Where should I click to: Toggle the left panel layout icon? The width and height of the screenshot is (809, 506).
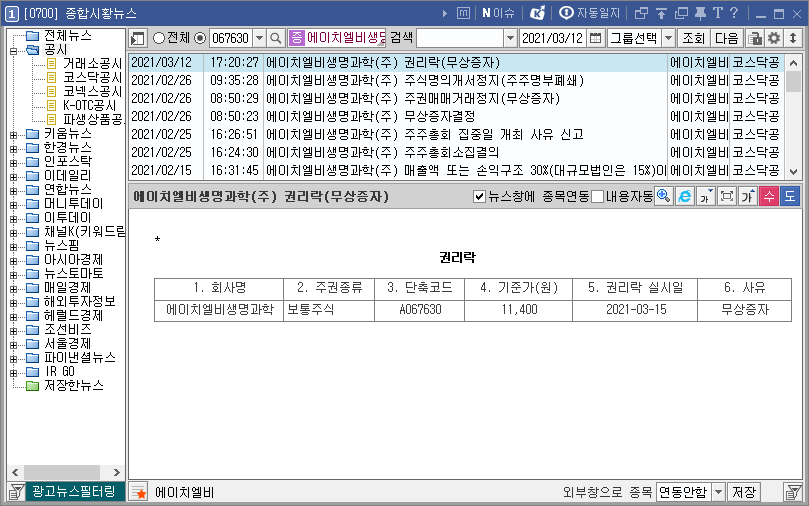click(x=138, y=38)
